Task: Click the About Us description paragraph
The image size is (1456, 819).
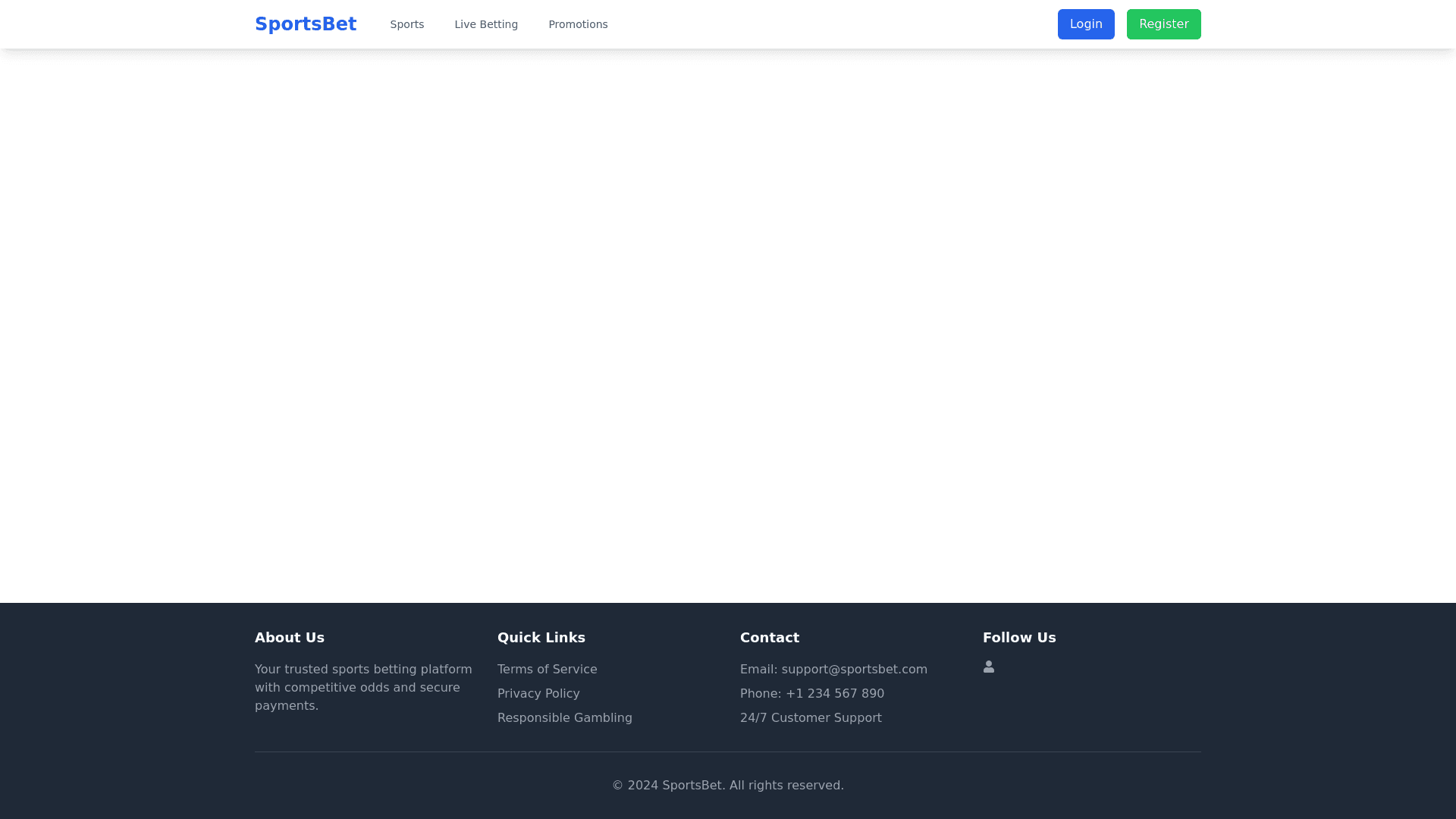Action: point(363,687)
